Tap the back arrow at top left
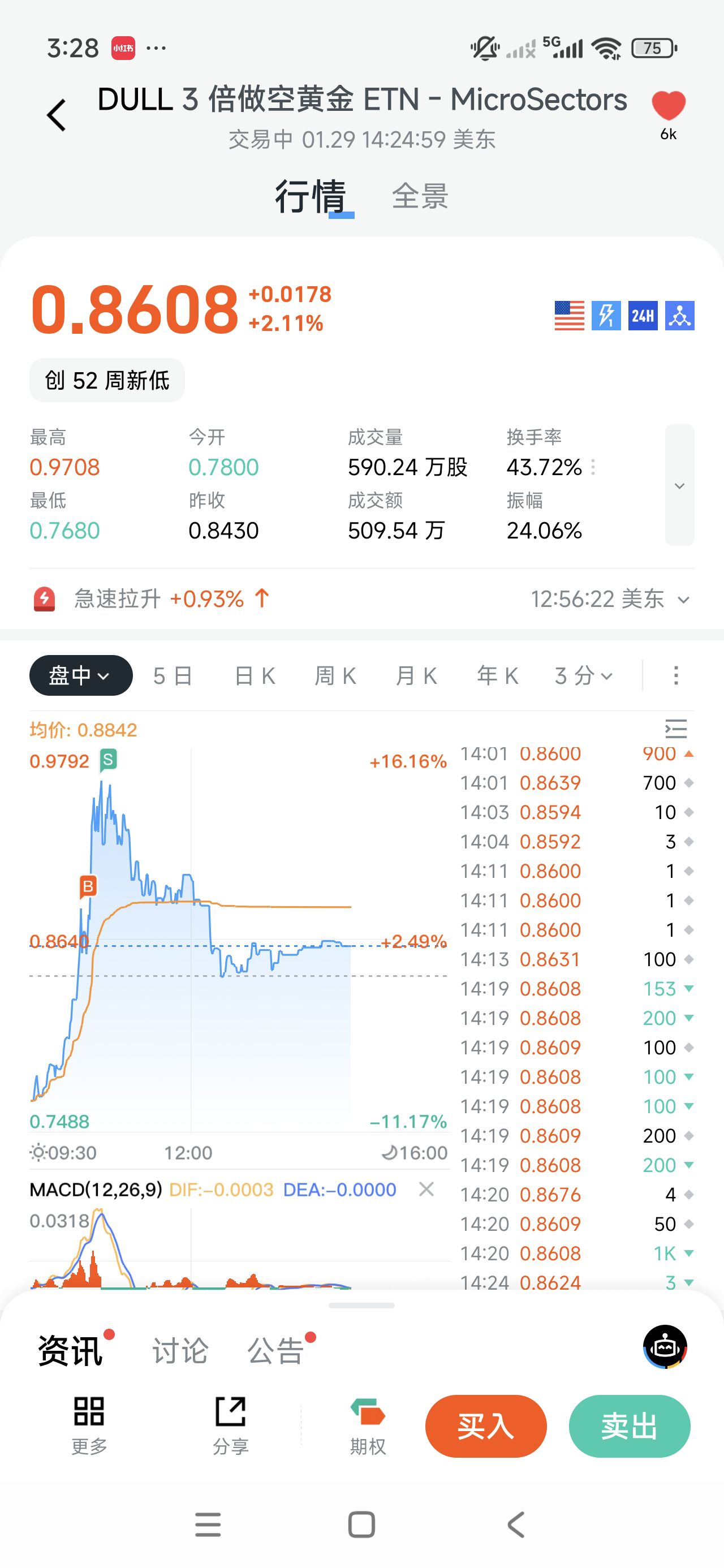 tap(57, 114)
